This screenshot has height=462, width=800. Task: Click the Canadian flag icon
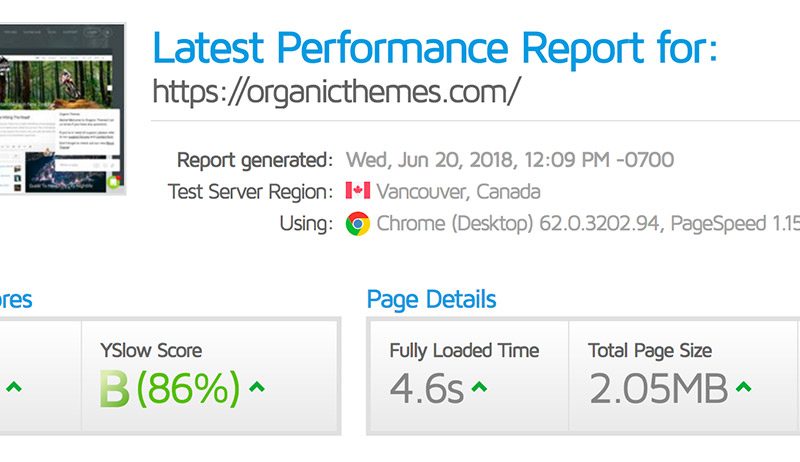[x=358, y=191]
